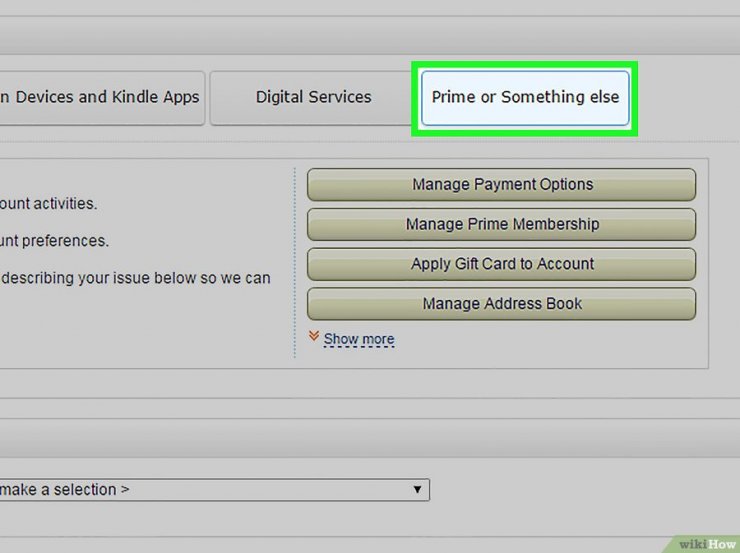Click the Manage Payment Options button
Image resolution: width=740 pixels, height=553 pixels.
click(x=501, y=184)
